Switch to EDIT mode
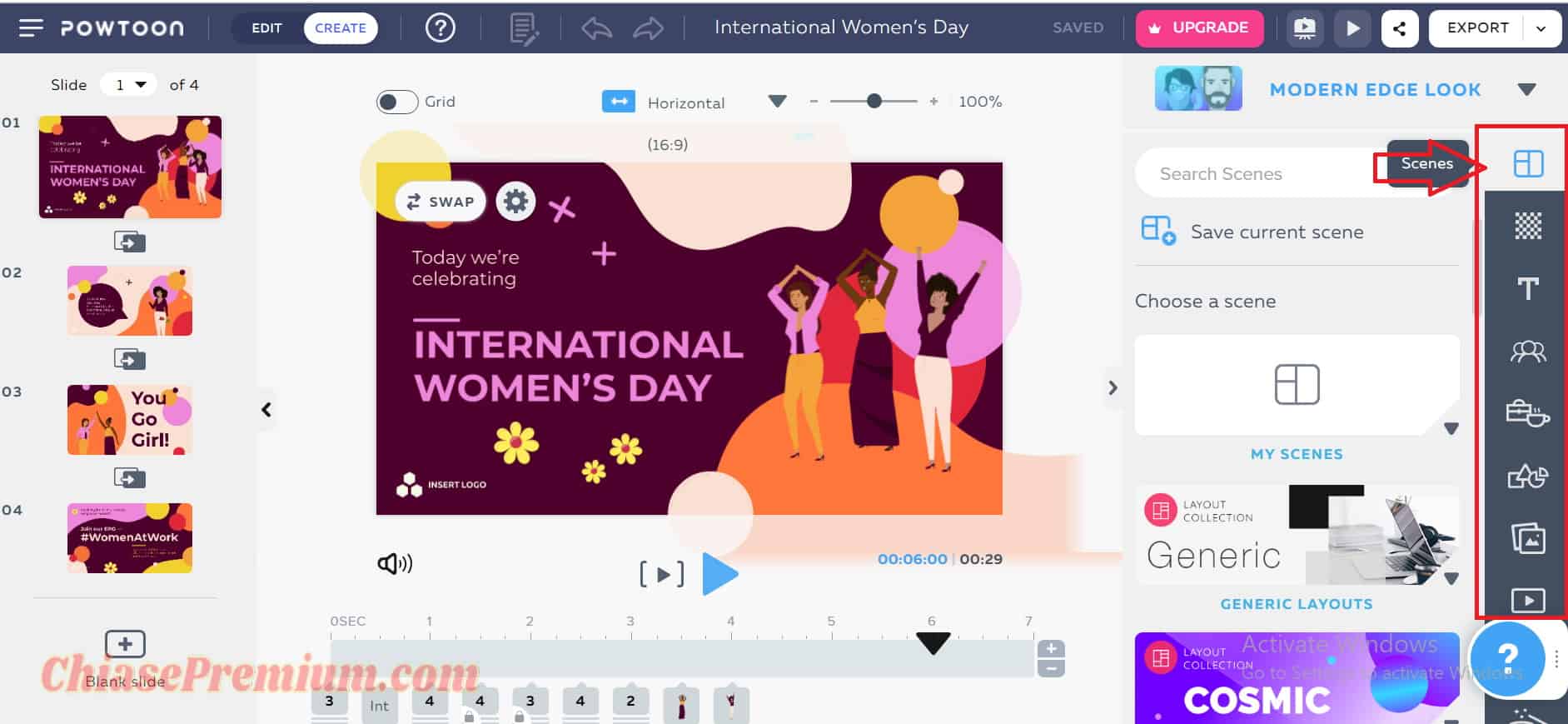 (266, 27)
